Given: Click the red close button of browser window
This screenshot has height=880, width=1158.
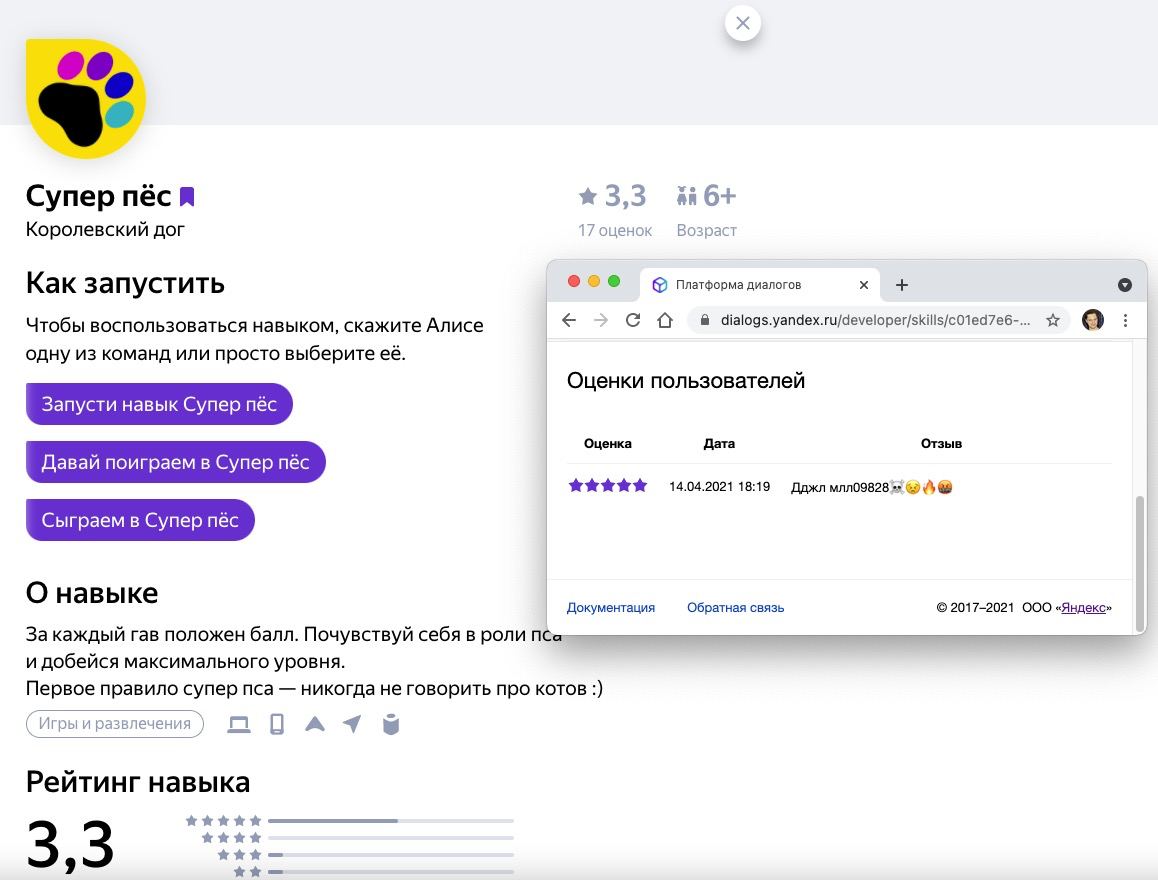Looking at the screenshot, I should [574, 281].
